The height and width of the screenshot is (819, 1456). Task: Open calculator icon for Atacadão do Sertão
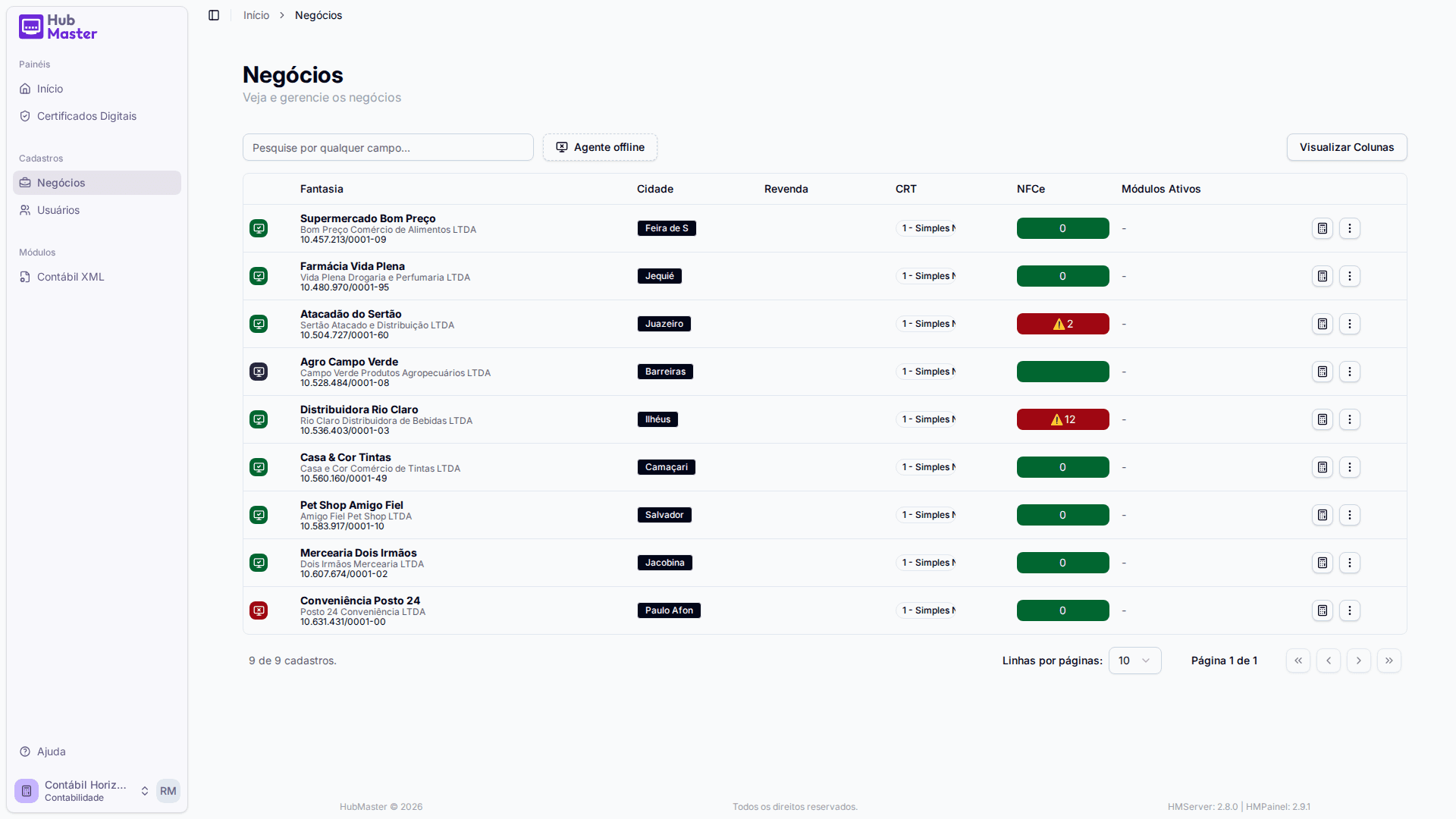1323,324
